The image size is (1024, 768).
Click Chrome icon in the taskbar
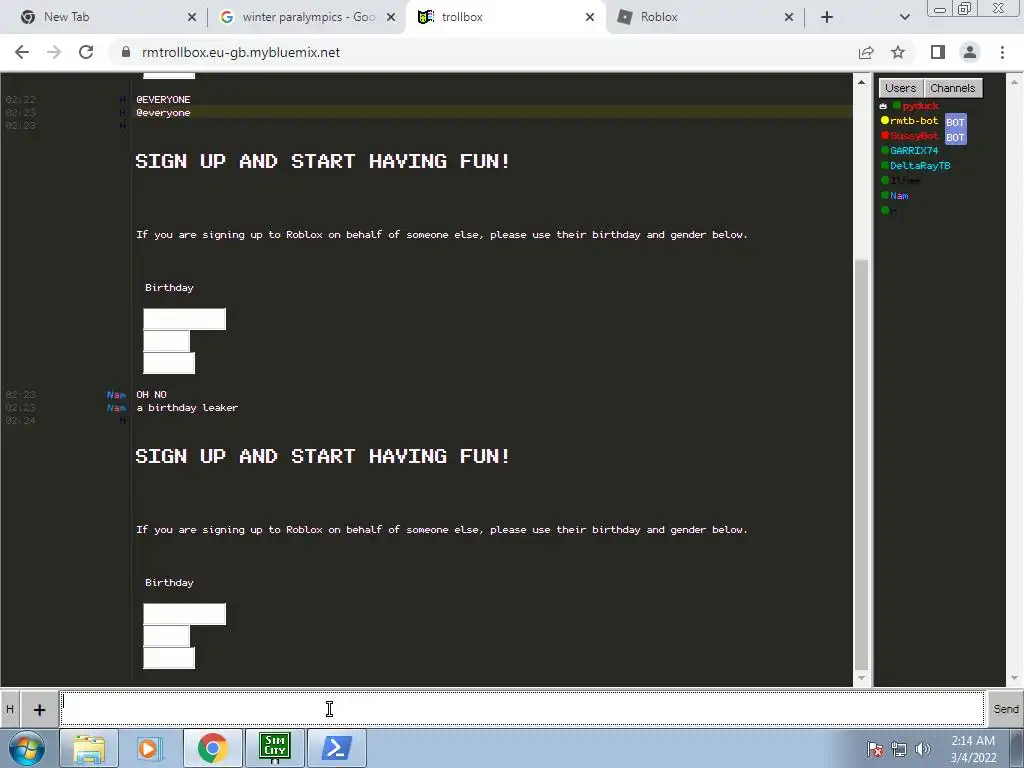(212, 748)
